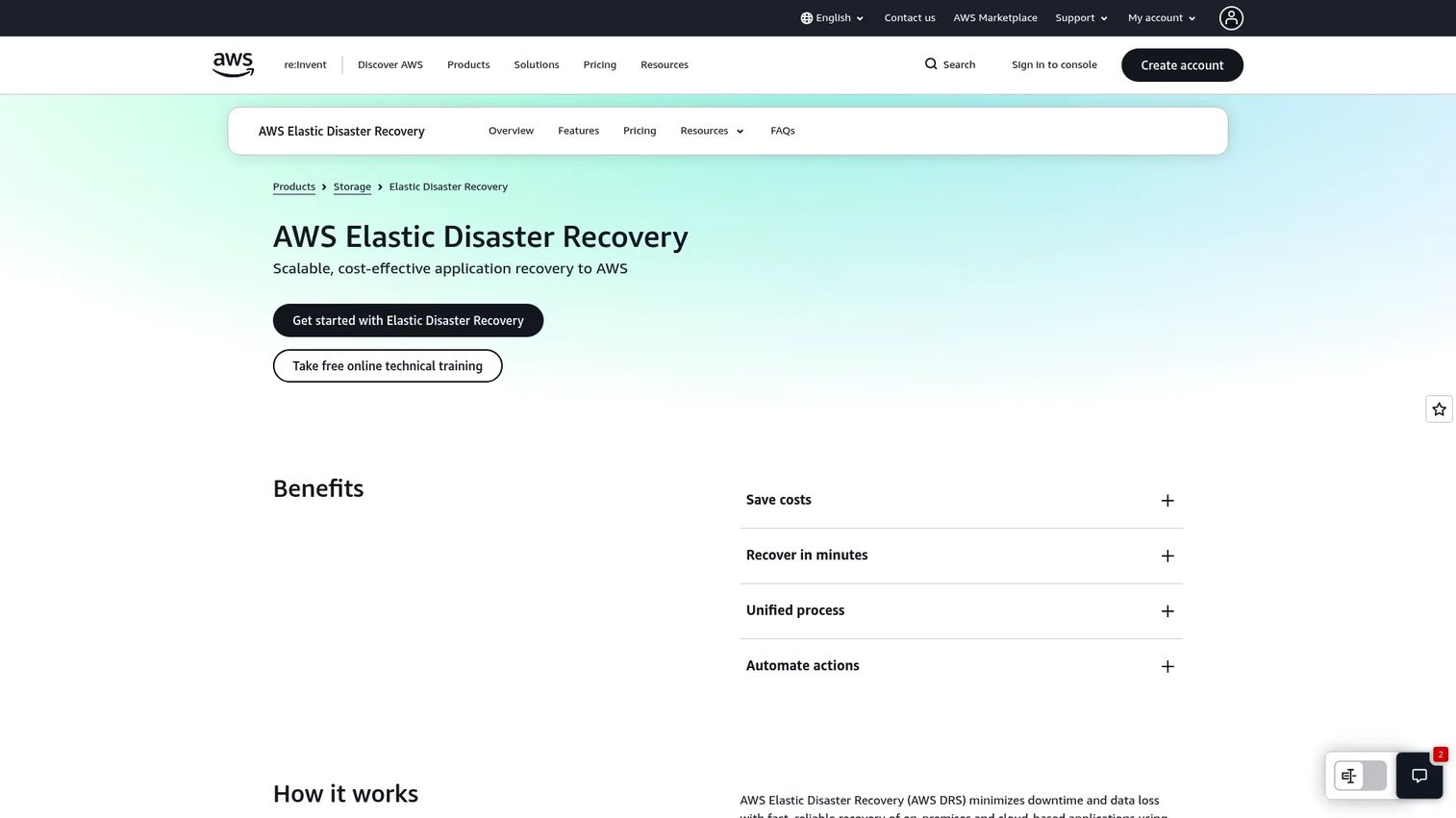Click Sign in to console

pyautogui.click(x=1054, y=64)
